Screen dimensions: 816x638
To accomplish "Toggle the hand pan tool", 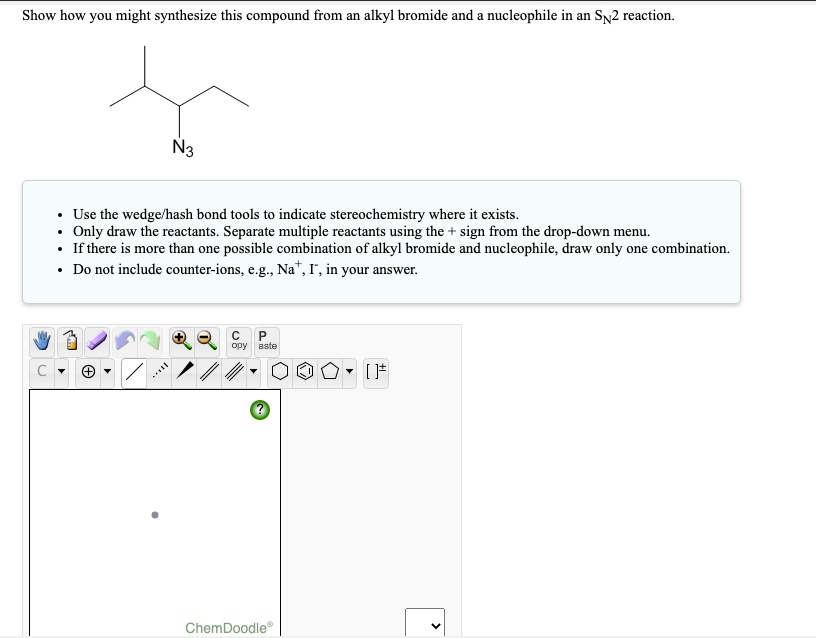I will pos(40,343).
